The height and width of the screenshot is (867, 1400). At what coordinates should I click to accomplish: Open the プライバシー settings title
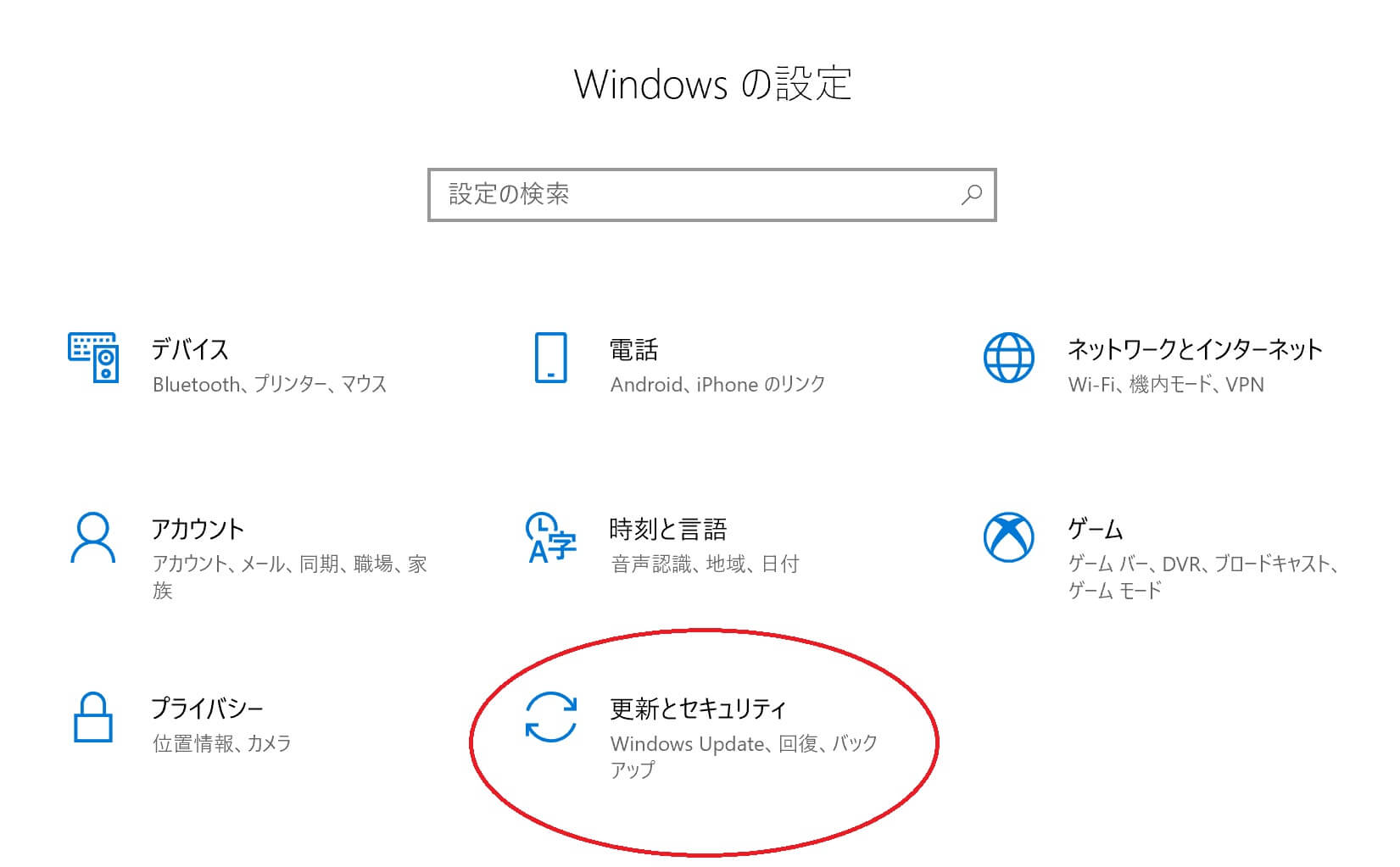207,709
